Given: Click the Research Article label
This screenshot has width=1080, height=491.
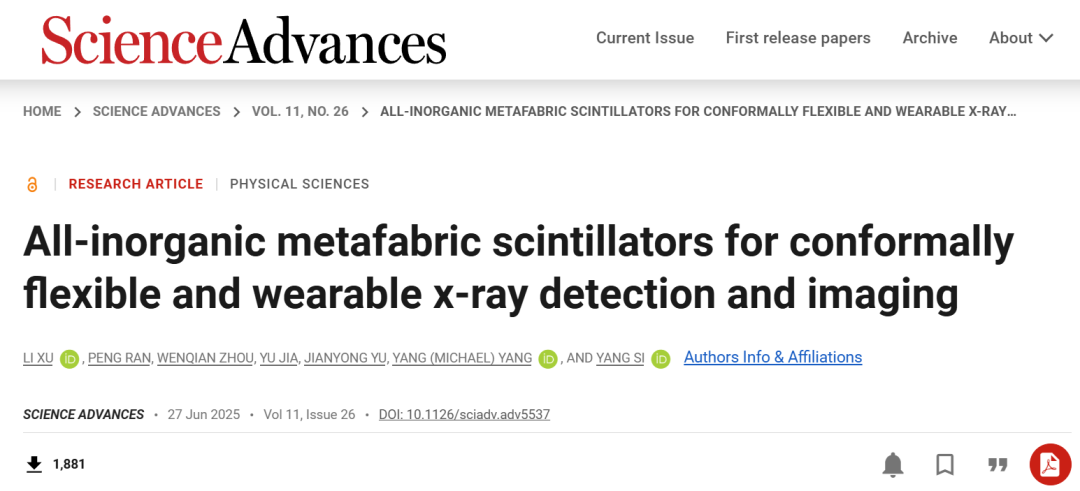Looking at the screenshot, I should [x=136, y=184].
